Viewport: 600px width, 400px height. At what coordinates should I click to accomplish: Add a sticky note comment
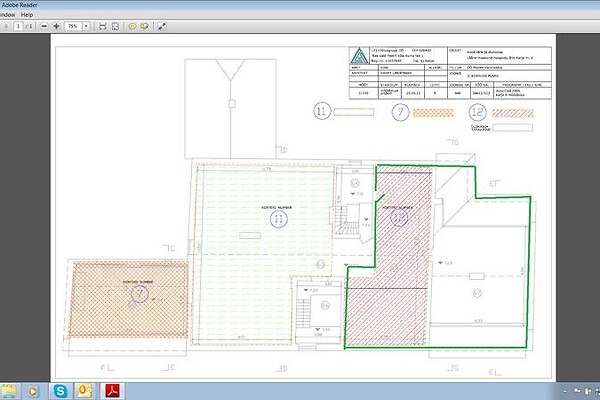point(131,25)
